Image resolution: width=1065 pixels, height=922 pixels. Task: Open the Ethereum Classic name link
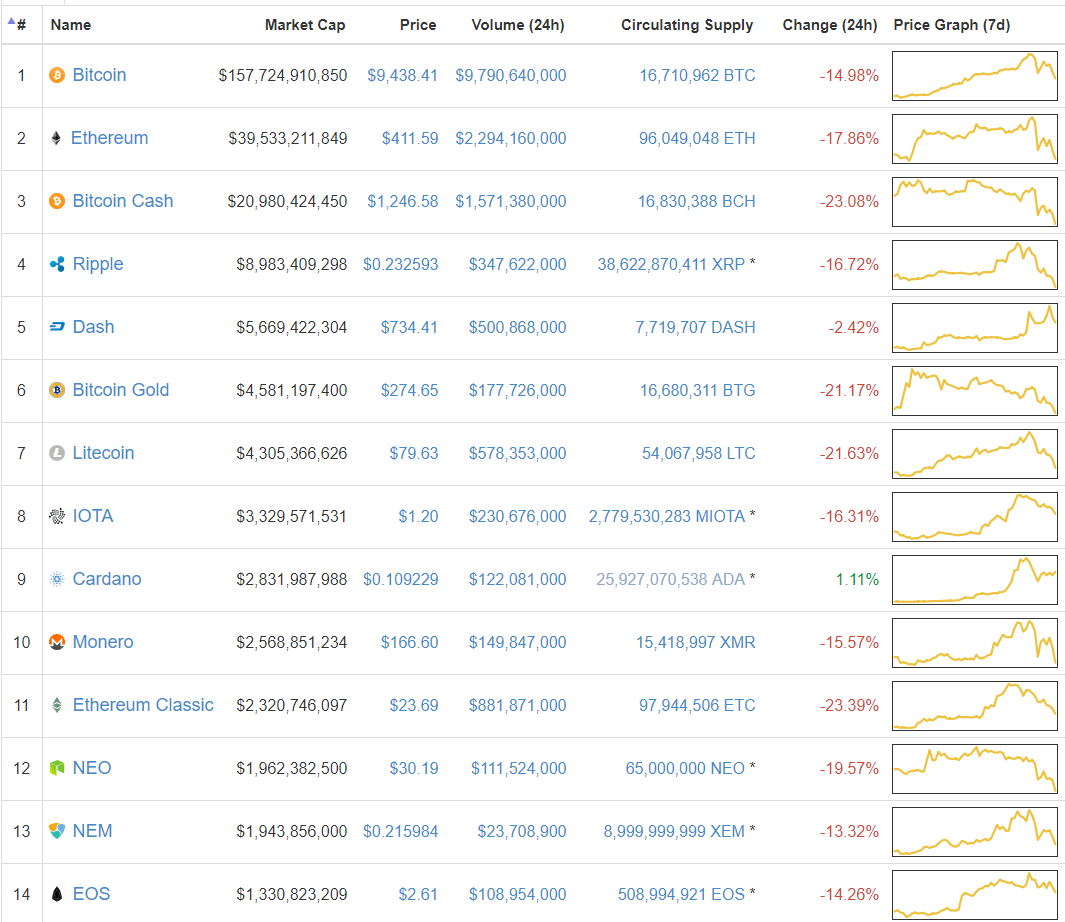point(143,705)
